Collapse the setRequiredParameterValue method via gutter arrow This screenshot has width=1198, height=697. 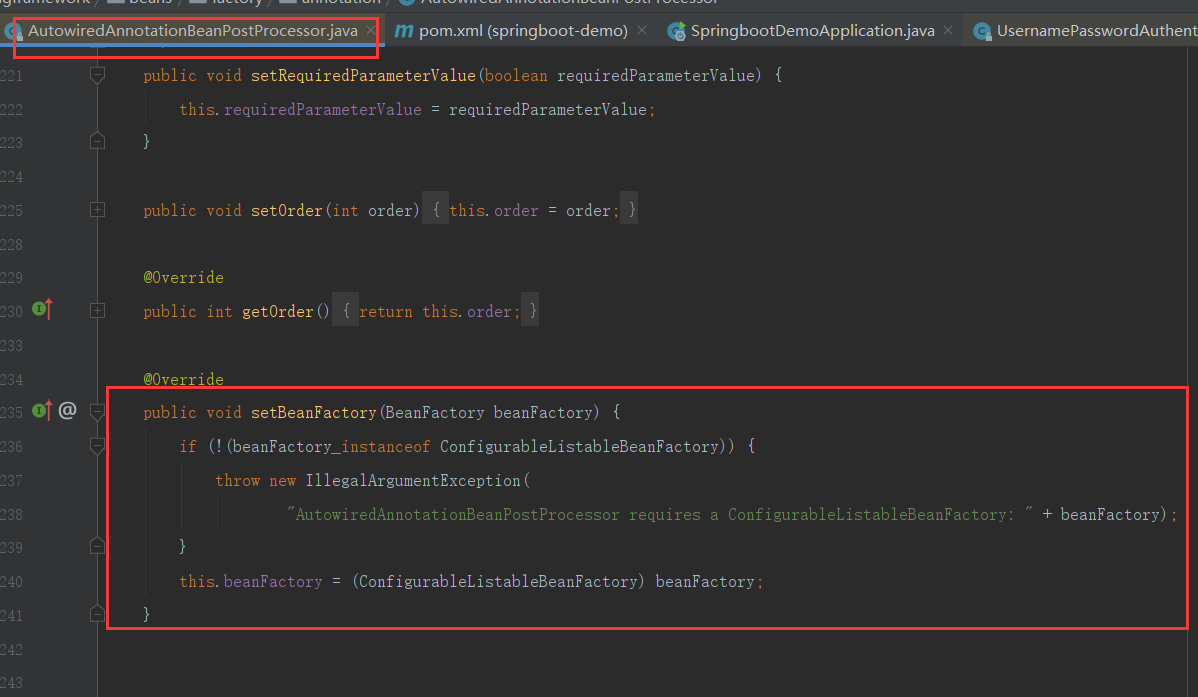coord(97,74)
